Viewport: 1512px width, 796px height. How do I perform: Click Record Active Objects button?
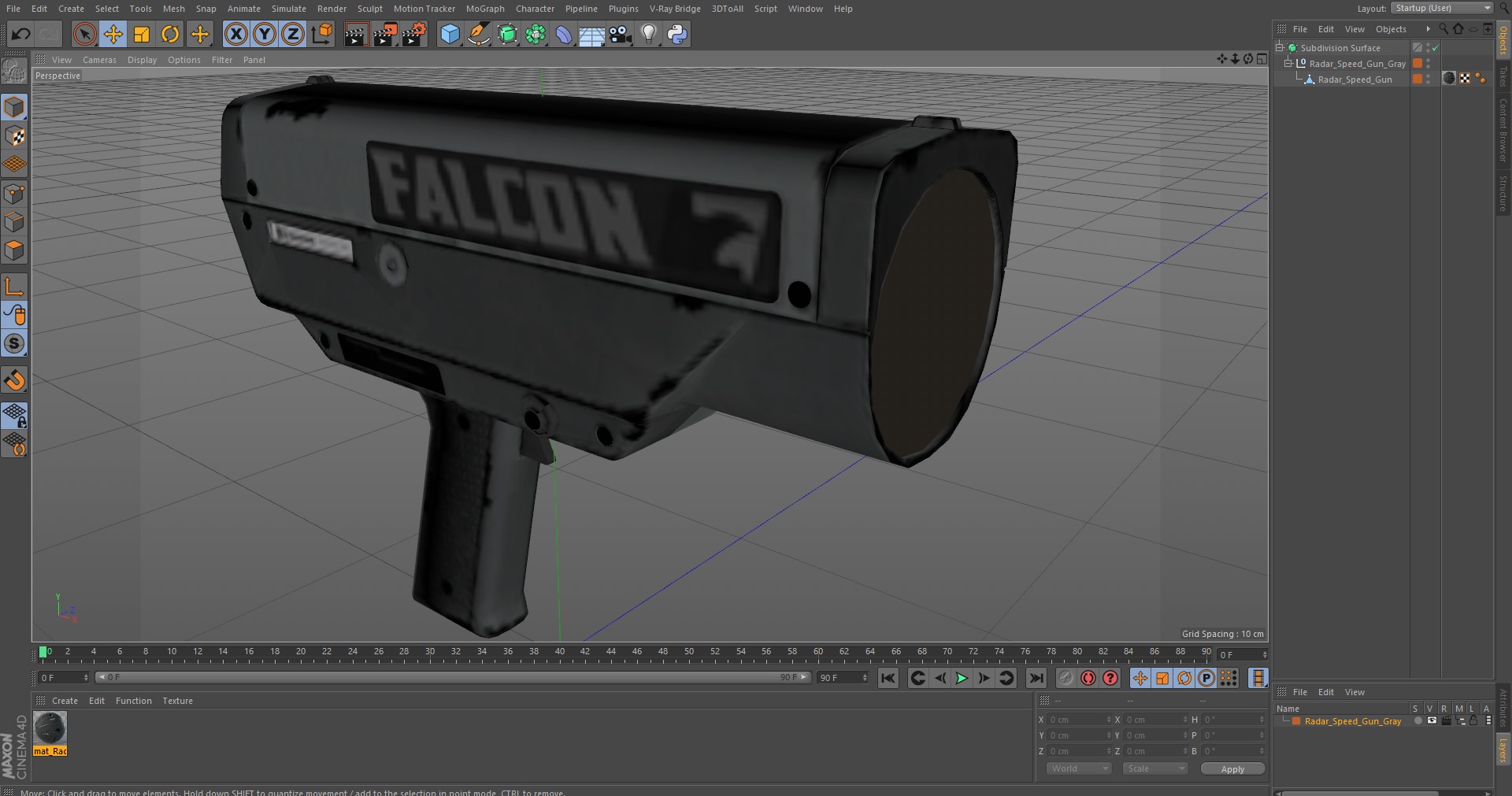[x=1065, y=678]
